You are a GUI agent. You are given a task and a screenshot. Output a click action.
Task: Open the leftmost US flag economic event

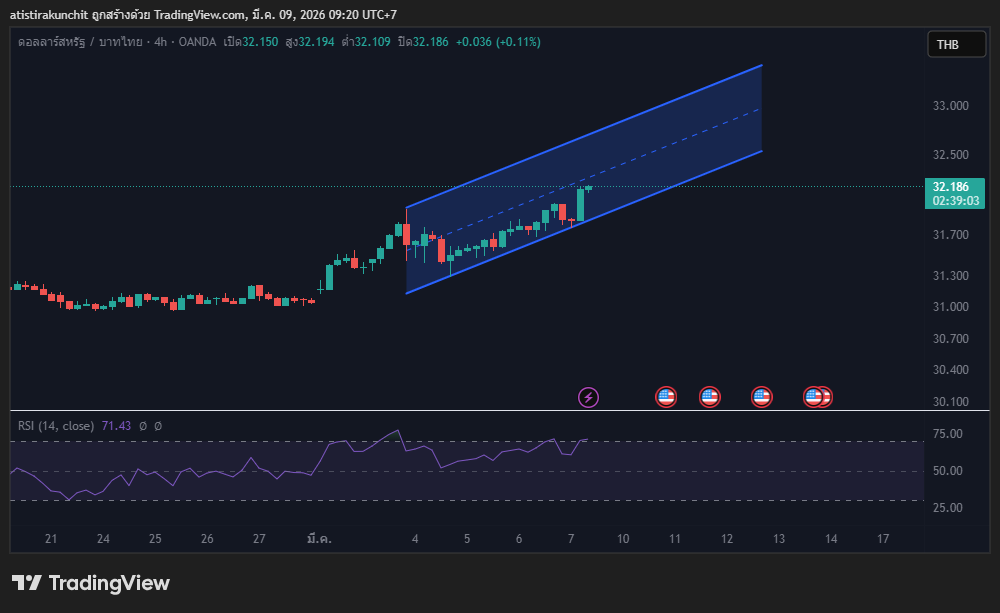click(x=666, y=398)
